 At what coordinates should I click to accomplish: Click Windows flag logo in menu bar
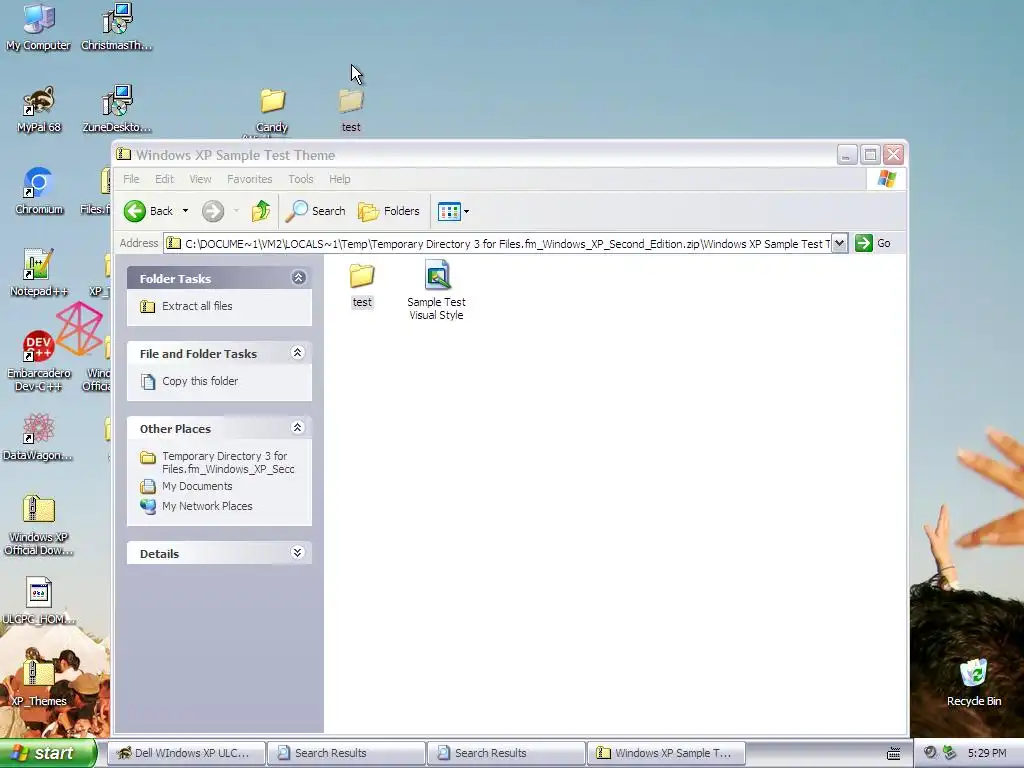[887, 178]
